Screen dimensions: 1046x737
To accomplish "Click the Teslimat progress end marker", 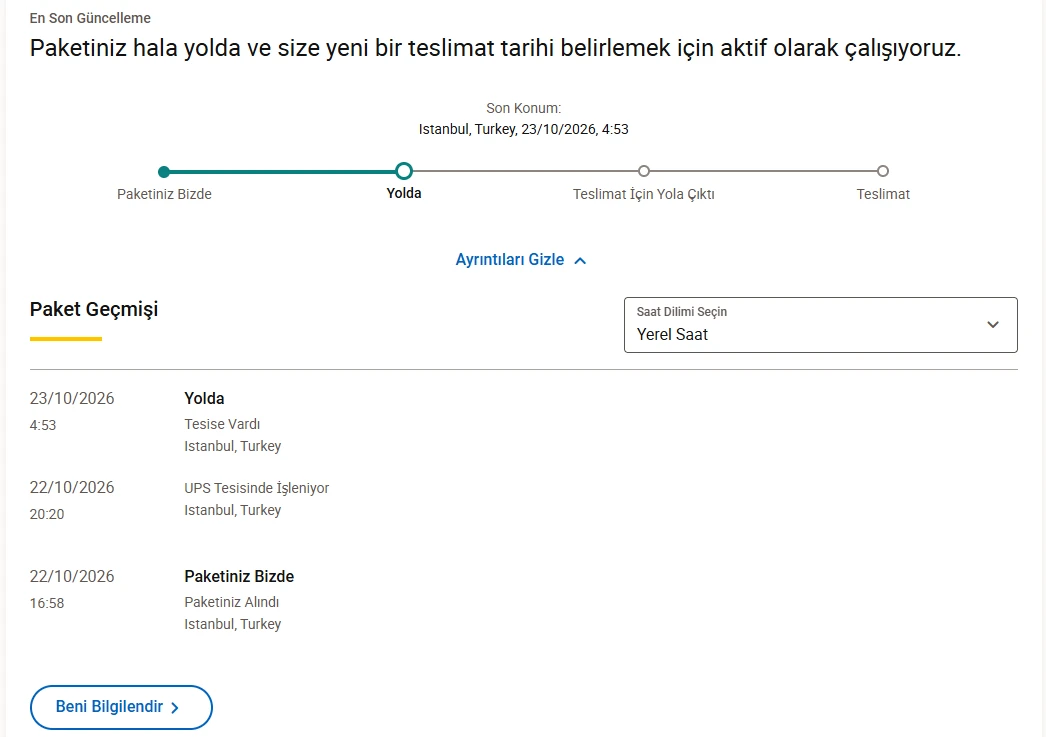I will tap(883, 171).
